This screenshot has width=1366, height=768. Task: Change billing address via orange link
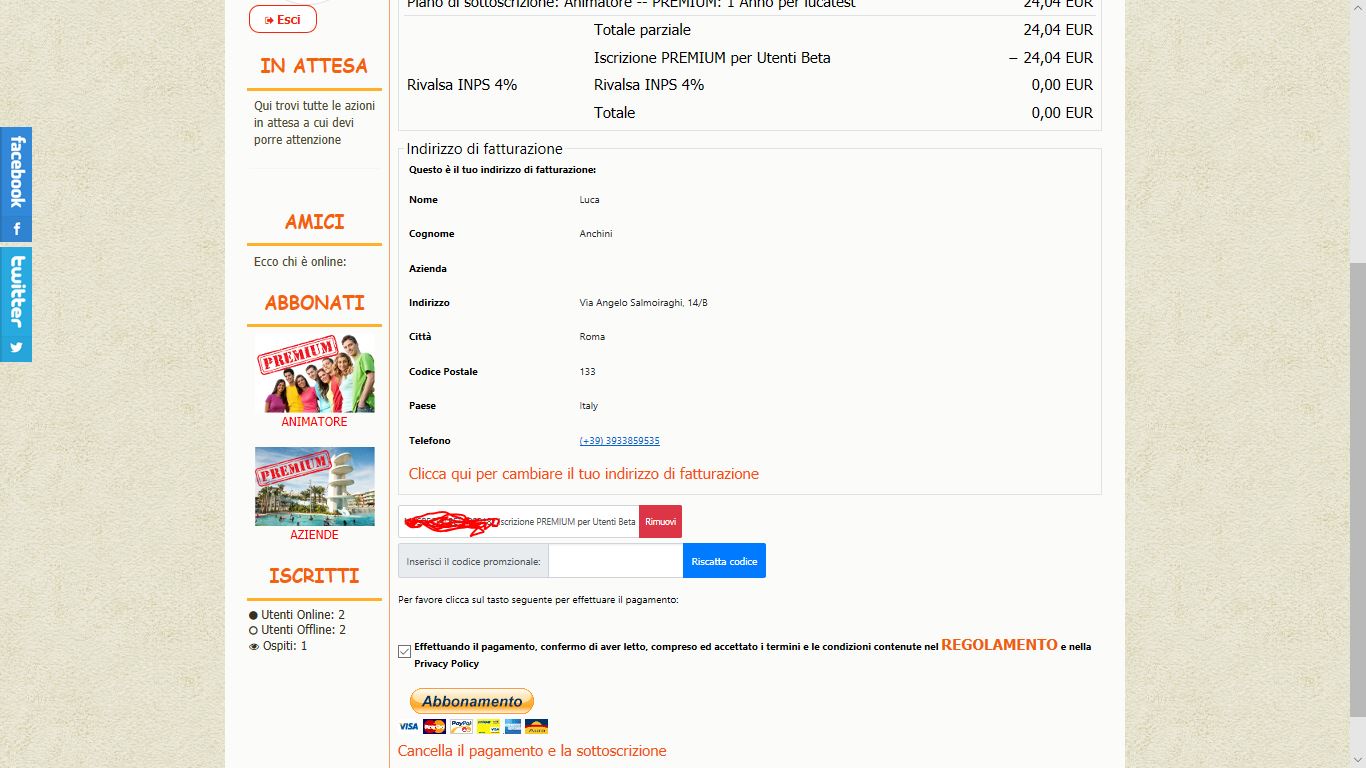[x=584, y=474]
